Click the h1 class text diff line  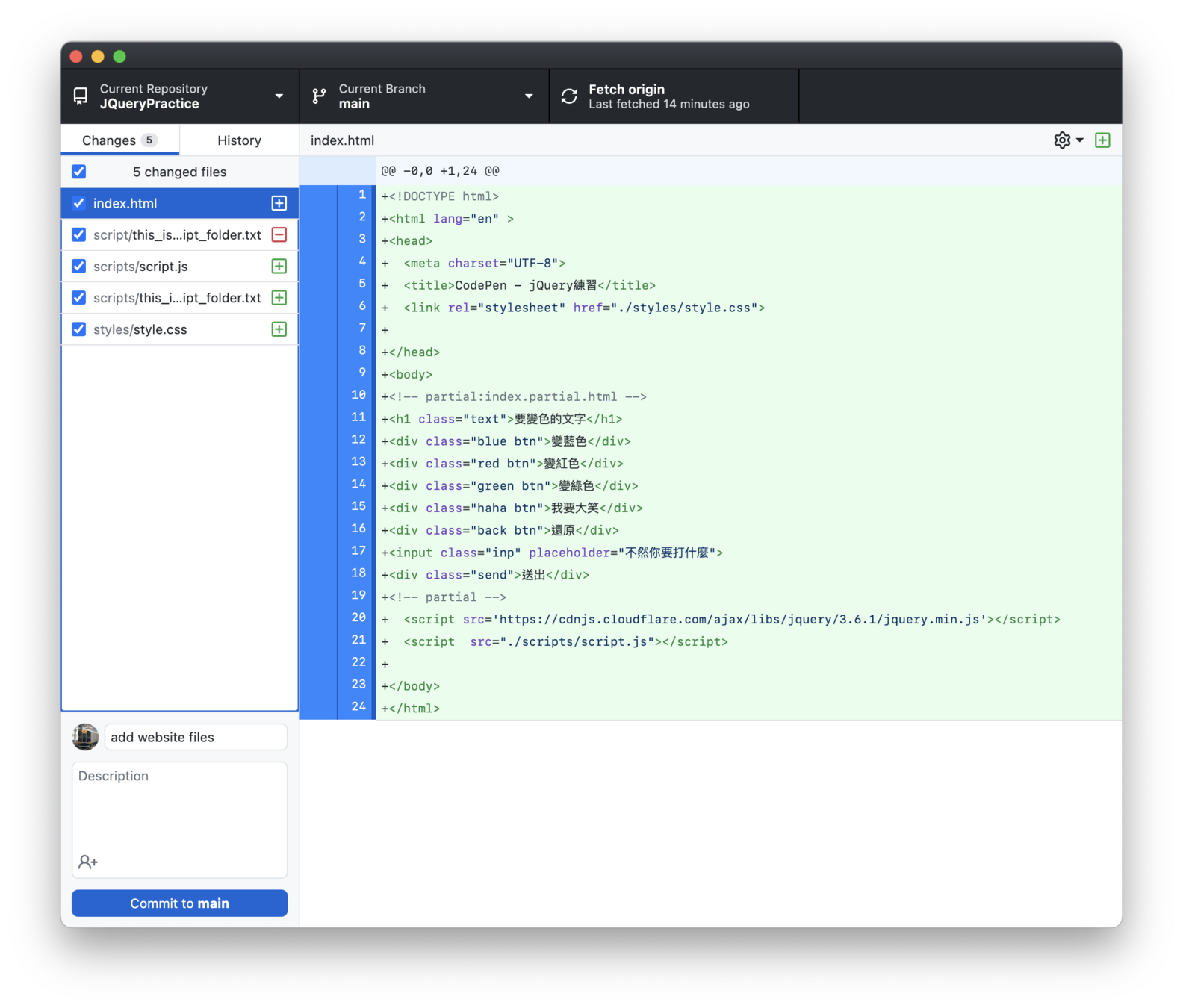(748, 419)
